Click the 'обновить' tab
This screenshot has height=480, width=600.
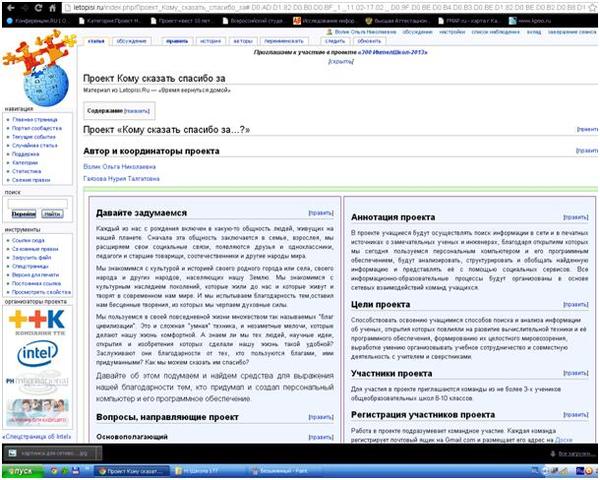click(x=369, y=41)
